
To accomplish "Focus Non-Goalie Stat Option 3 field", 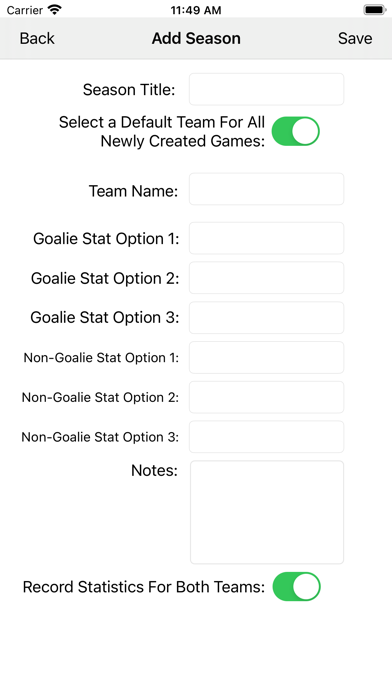I will (x=266, y=437).
